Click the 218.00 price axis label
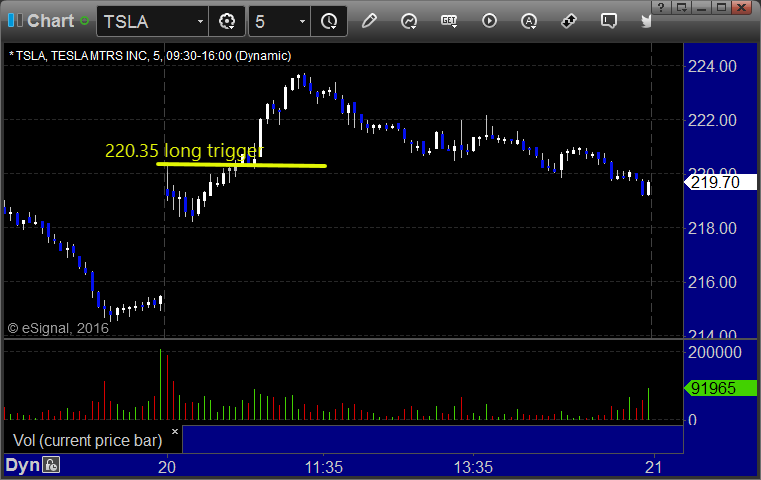 [x=712, y=228]
